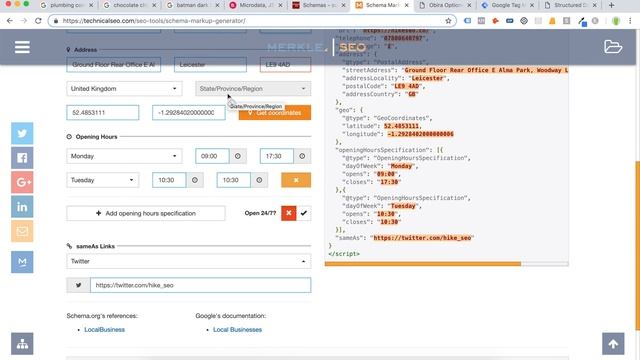Open a new browser tab

tap(611, 5)
